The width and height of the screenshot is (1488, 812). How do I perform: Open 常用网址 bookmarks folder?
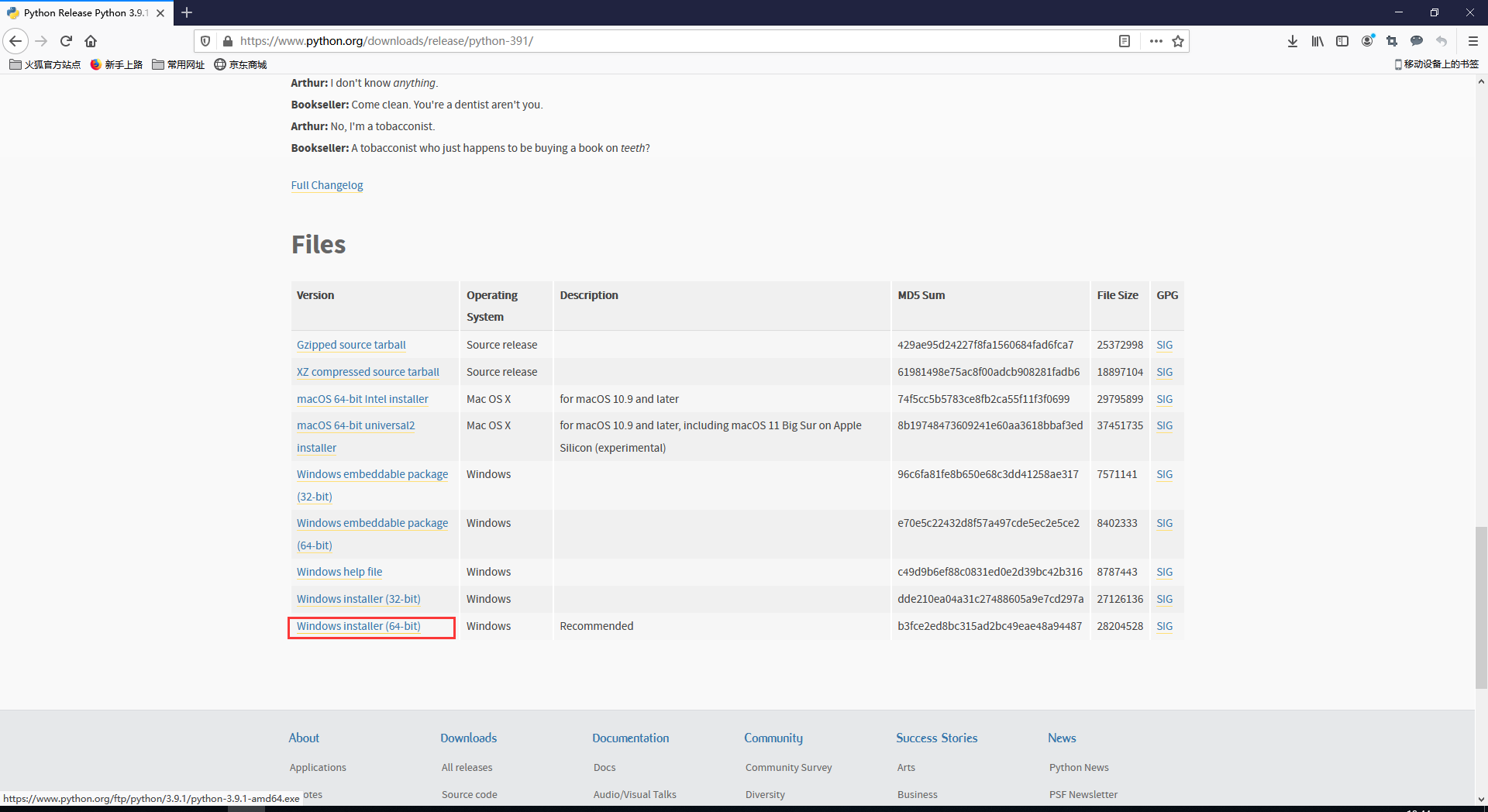[178, 64]
